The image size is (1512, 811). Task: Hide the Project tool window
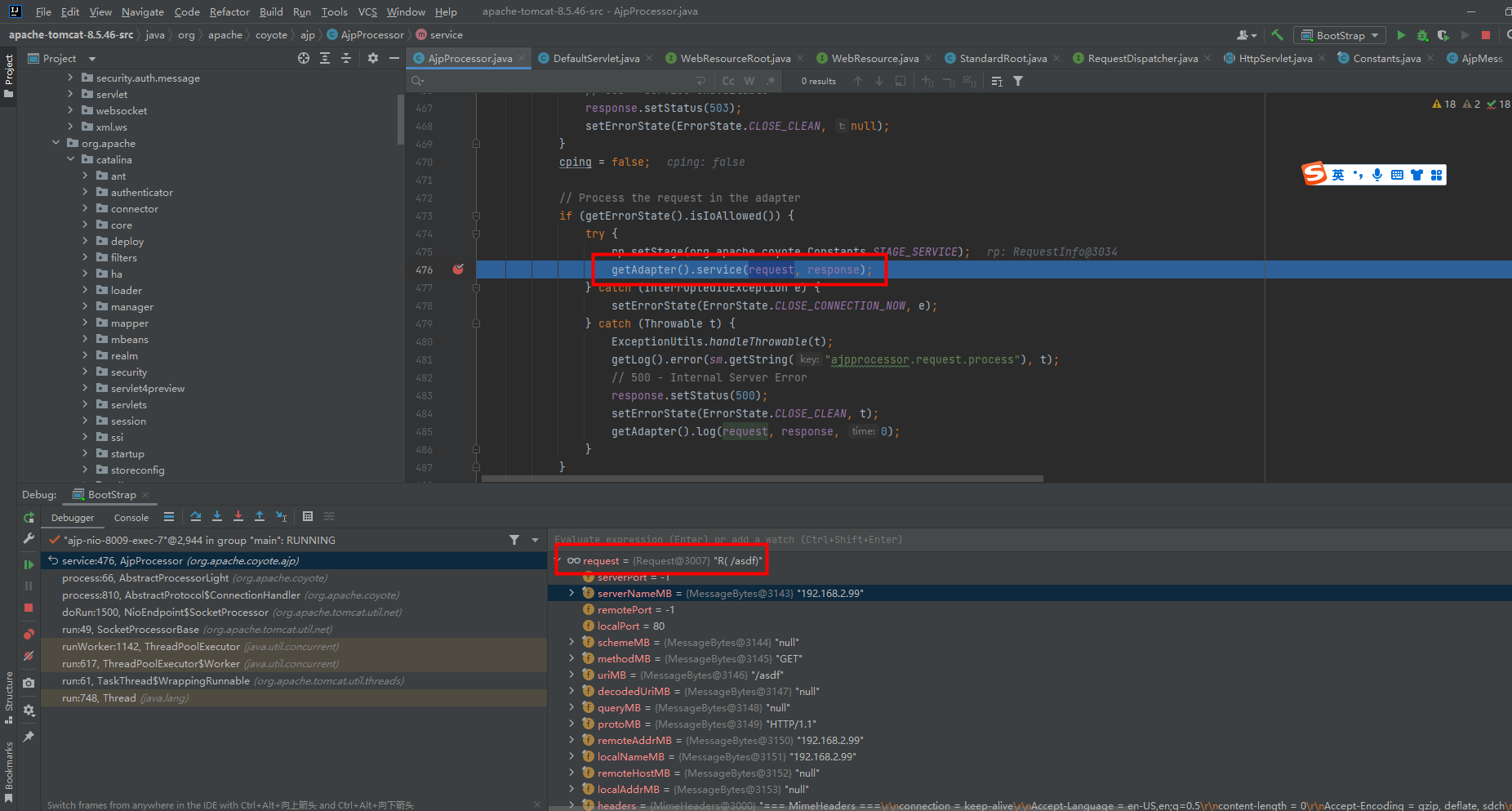(x=394, y=58)
